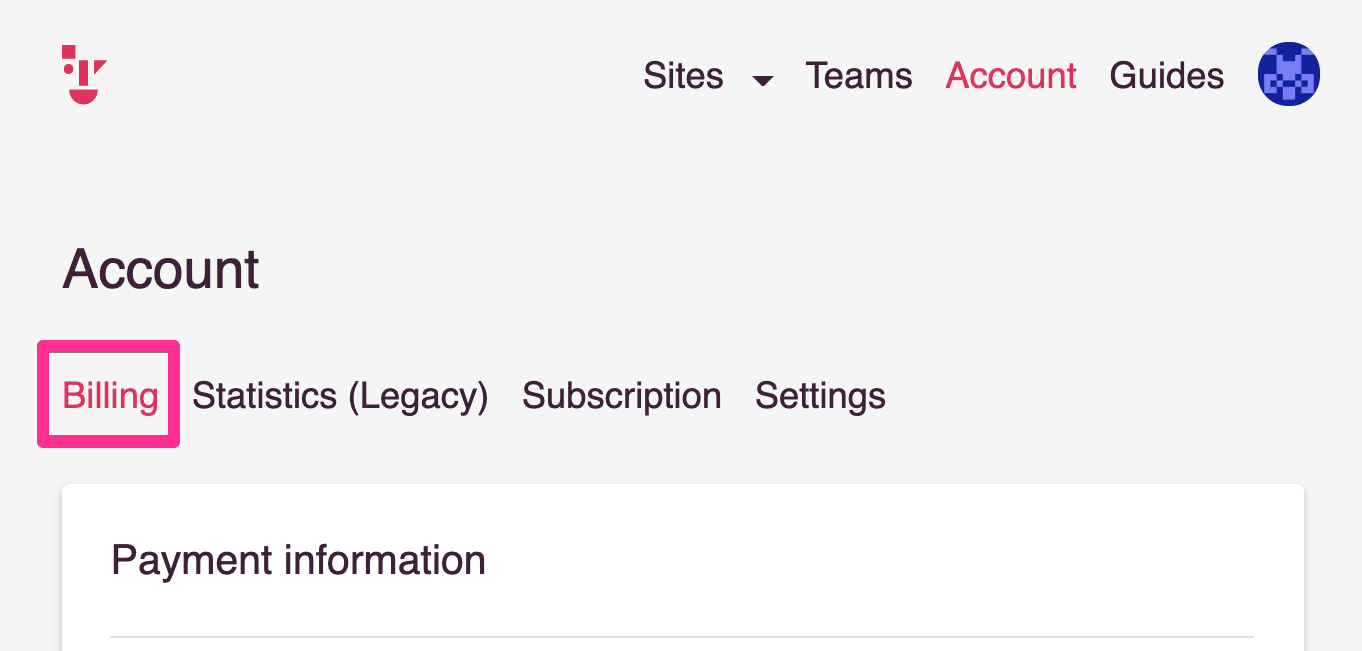Open the Statistics (Legacy) tab
This screenshot has width=1362, height=651.
[340, 396]
